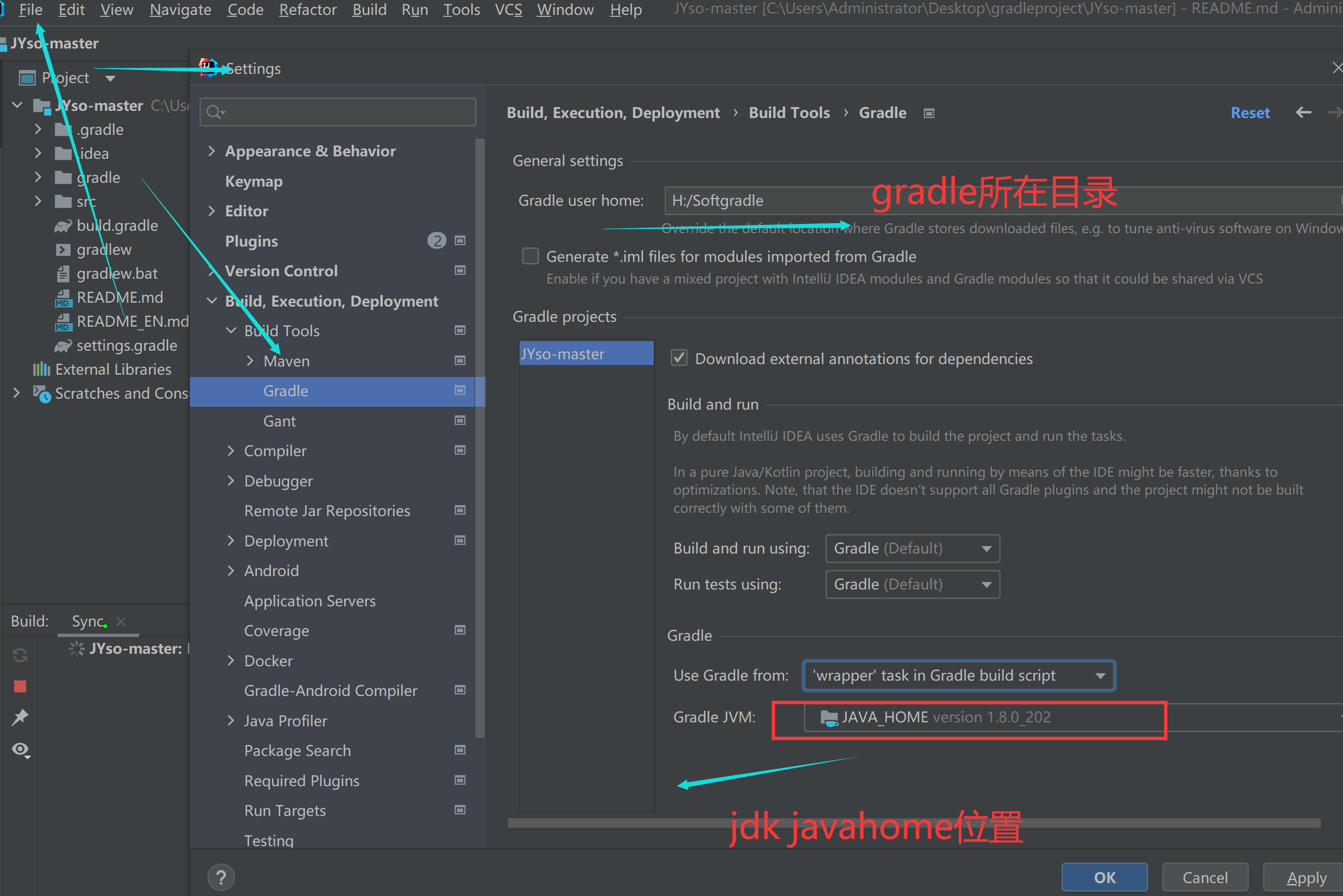Image resolution: width=1343 pixels, height=896 pixels.
Task: Expand the Android settings node
Action: [231, 570]
